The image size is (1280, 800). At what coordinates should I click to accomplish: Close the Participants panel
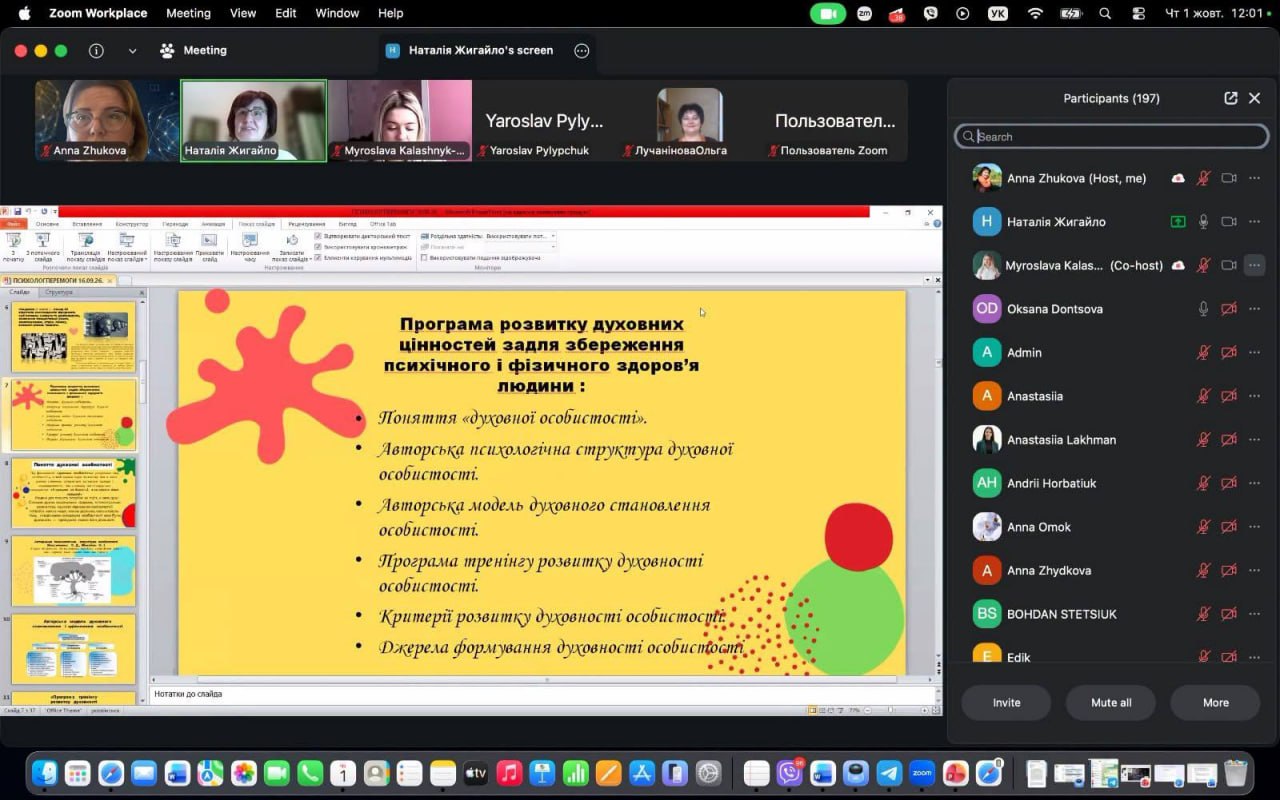[x=1254, y=98]
